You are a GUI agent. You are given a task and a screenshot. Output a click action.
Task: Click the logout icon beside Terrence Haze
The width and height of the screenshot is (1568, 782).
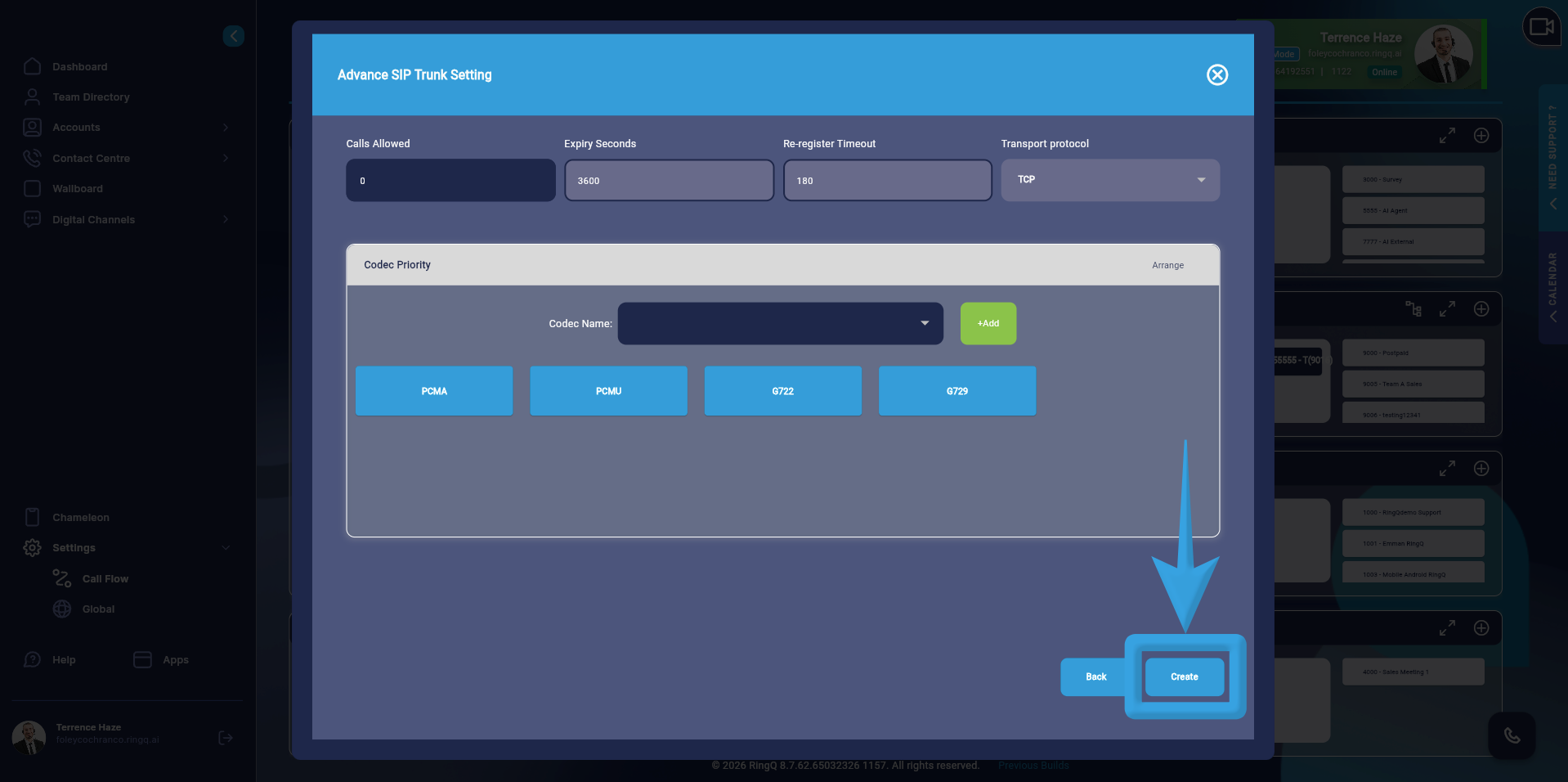pyautogui.click(x=226, y=738)
